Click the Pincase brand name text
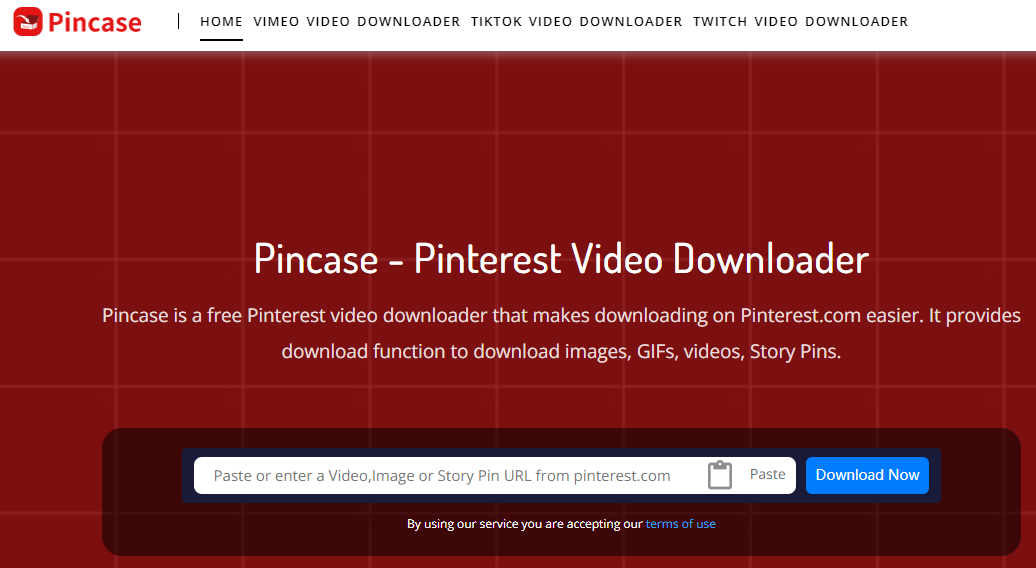 point(94,22)
